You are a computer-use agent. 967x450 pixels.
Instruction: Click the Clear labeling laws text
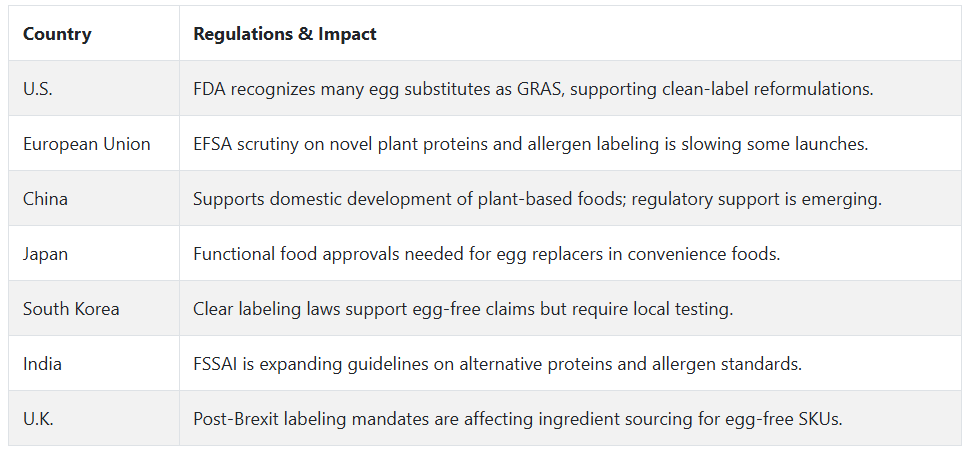(463, 309)
